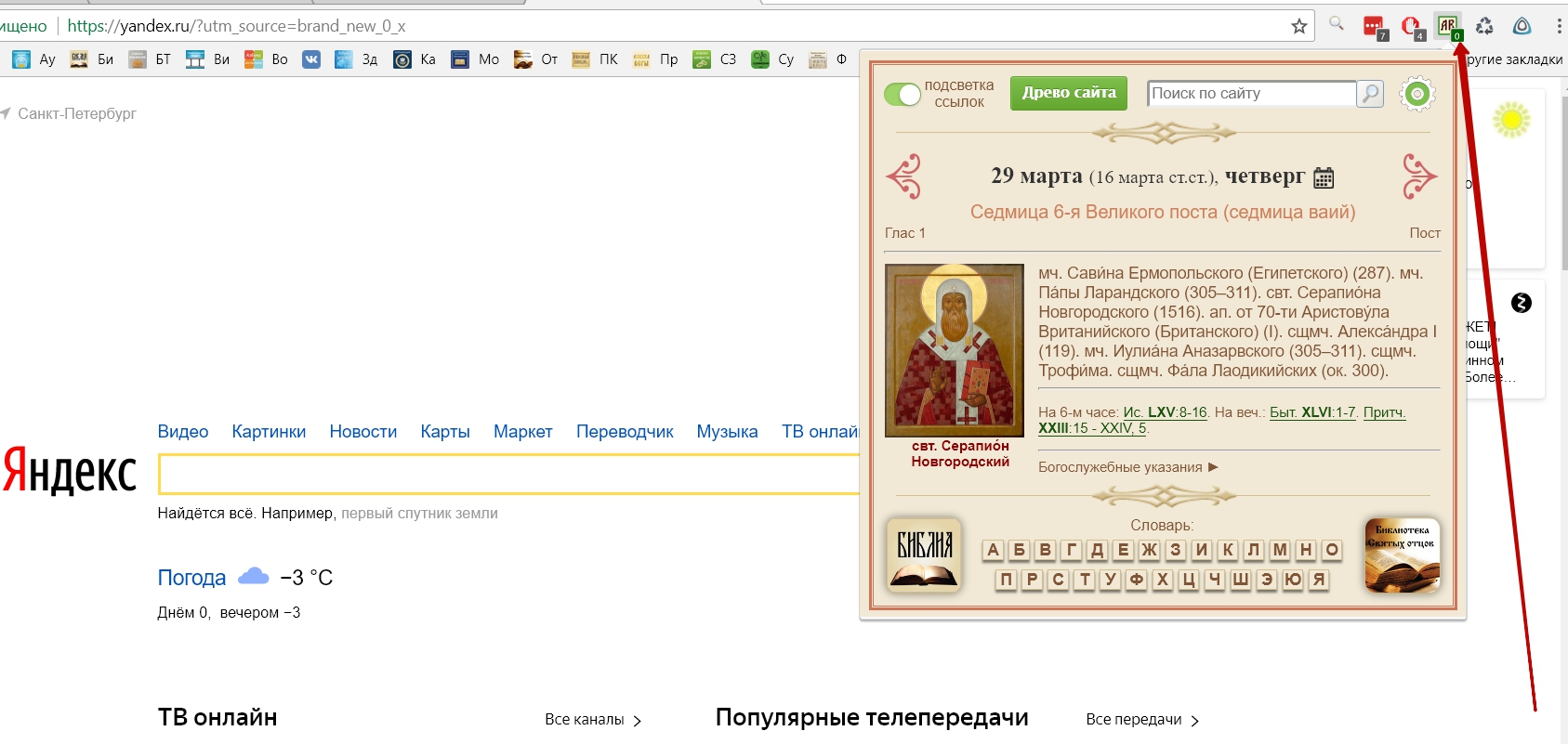This screenshot has width=1568, height=744.
Task: Click the saint Serapion icon thumbnail
Action: (x=955, y=350)
